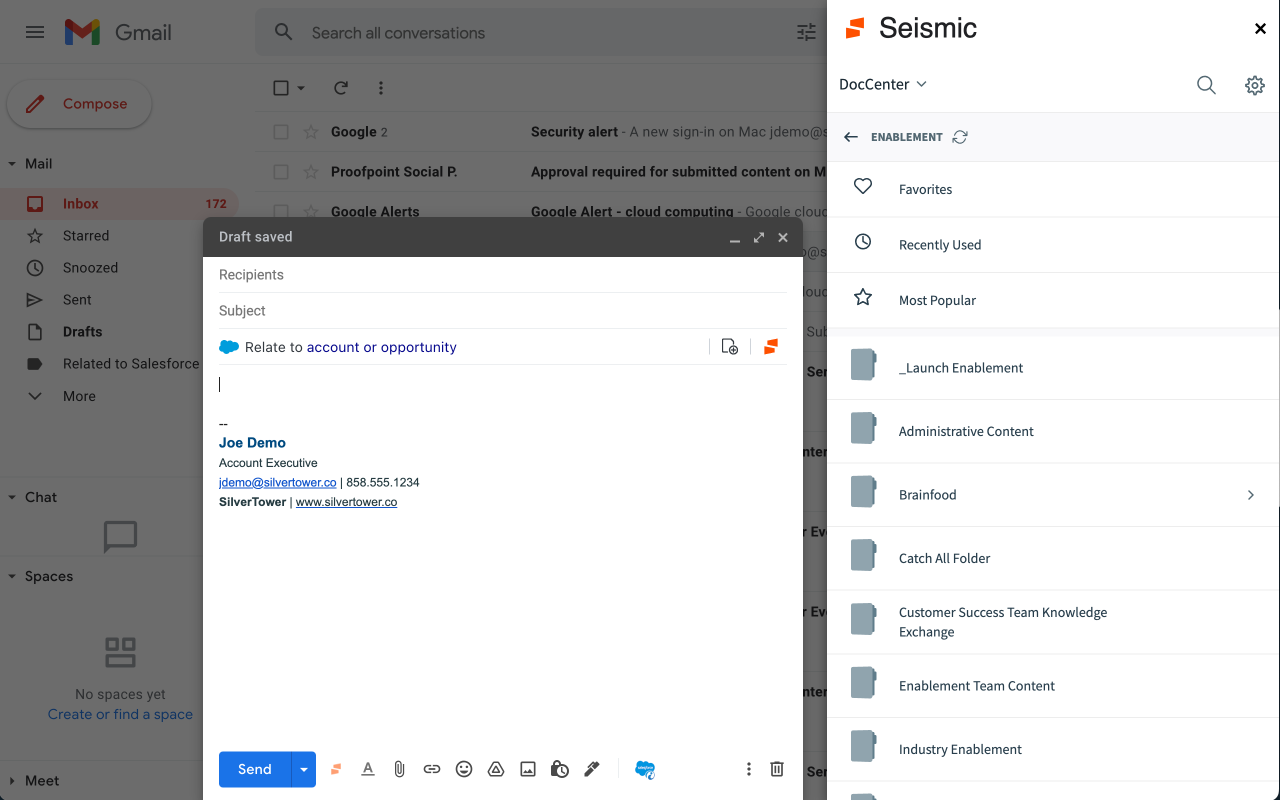Screen dimensions: 1280x800
Task: Insert a file using Google Drive icon
Action: tap(496, 769)
